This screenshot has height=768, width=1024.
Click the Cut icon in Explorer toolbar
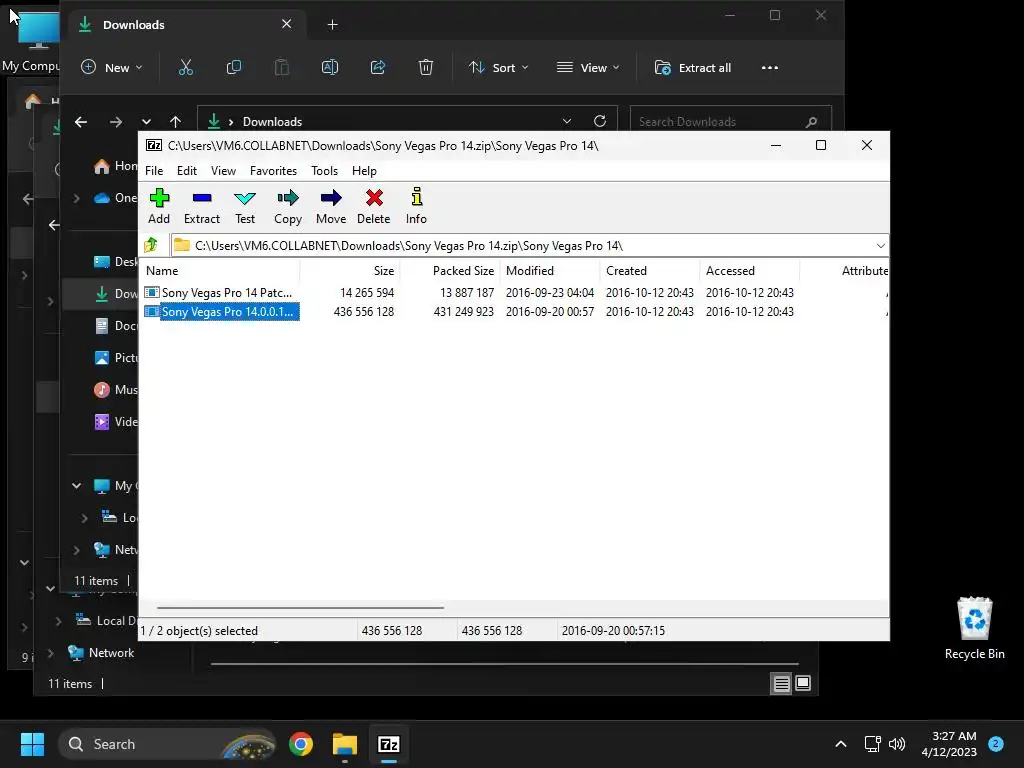point(186,67)
